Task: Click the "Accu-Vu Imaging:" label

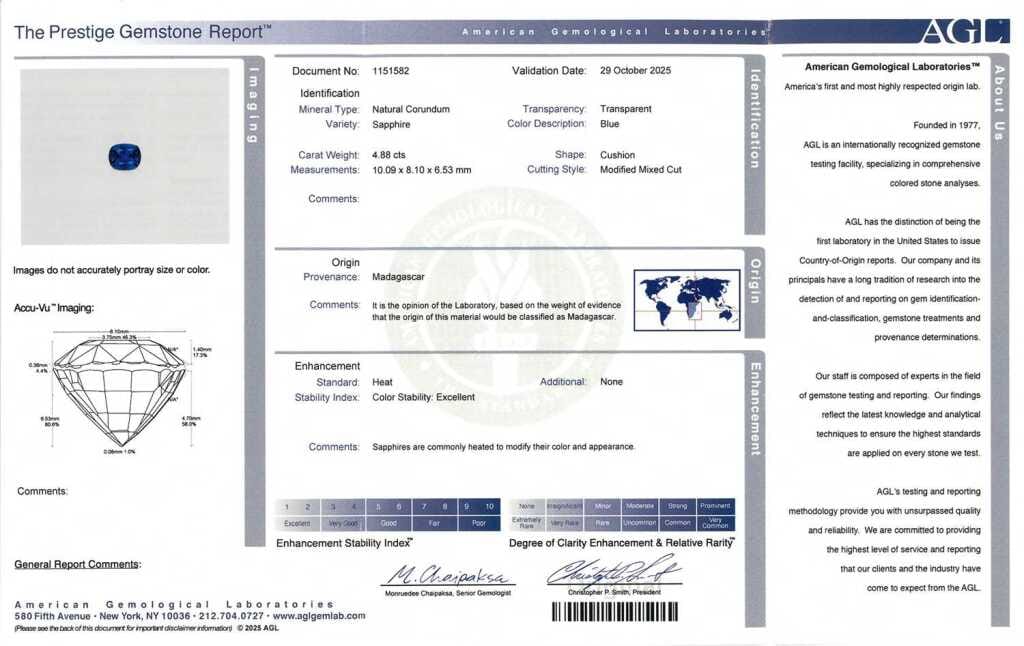Action: (54, 308)
